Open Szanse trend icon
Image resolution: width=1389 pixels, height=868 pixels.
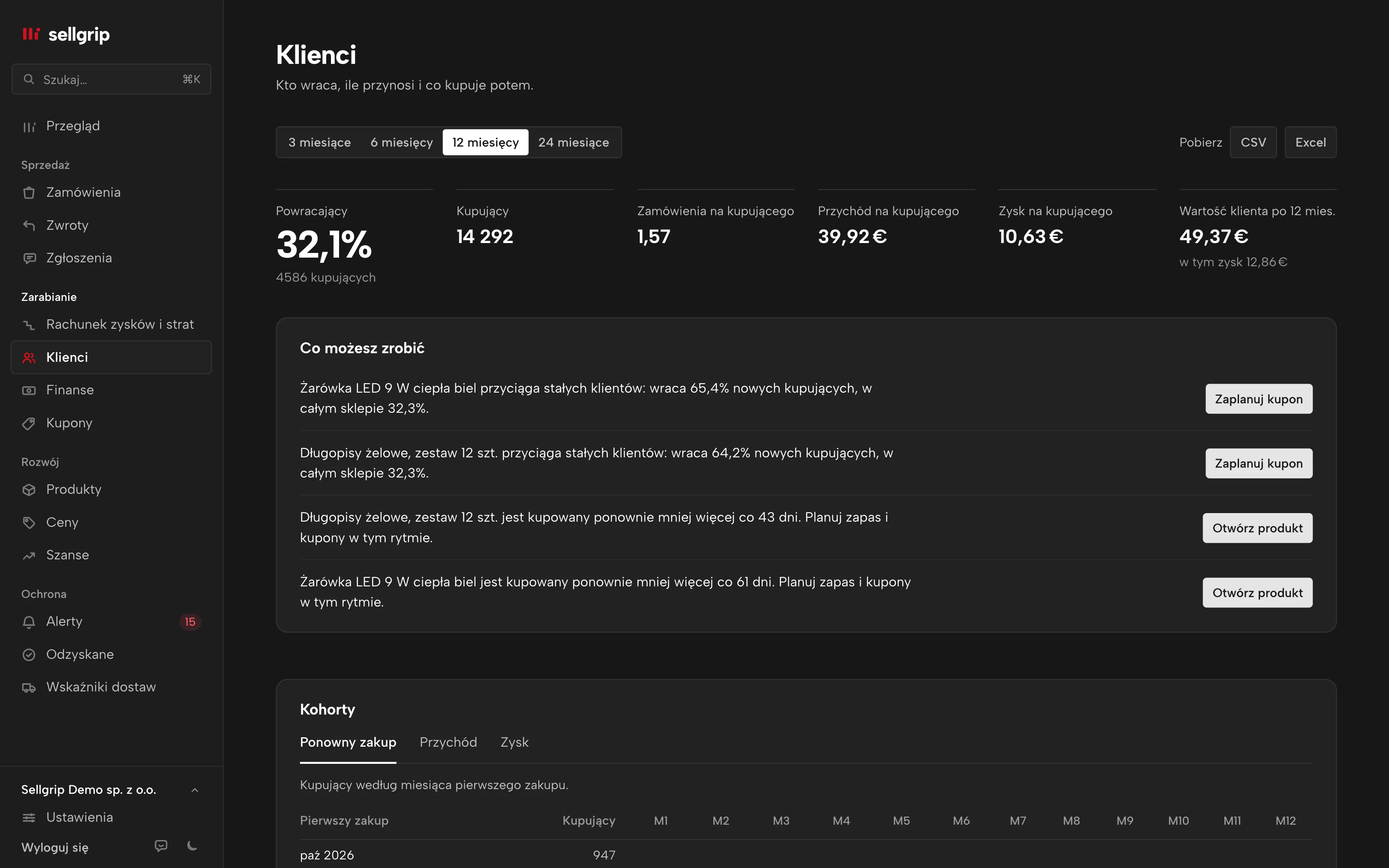coord(29,556)
